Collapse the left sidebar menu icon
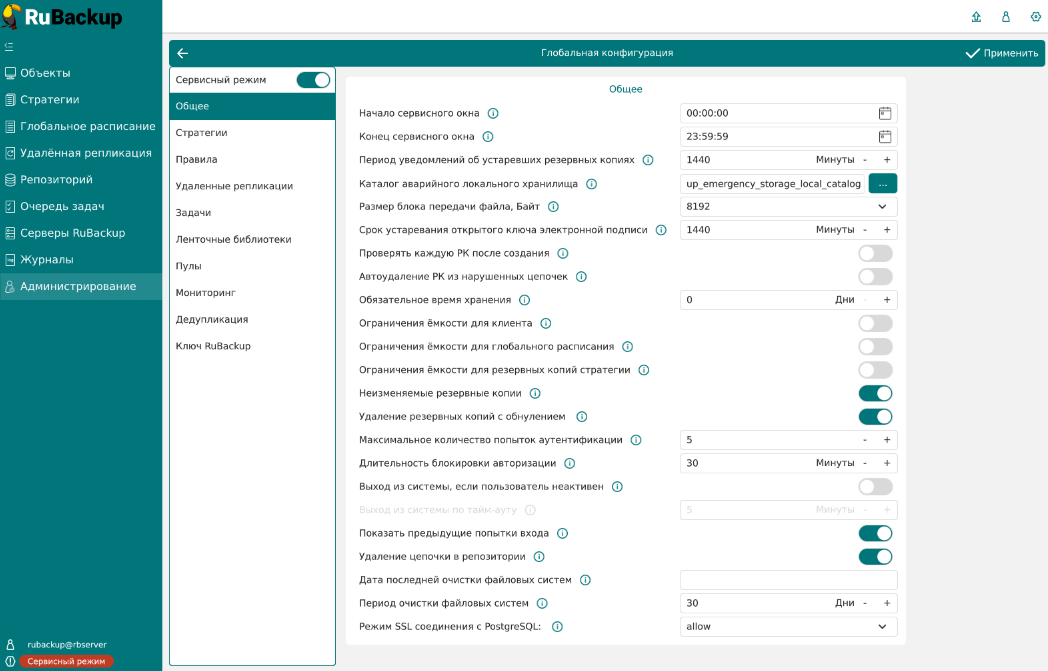This screenshot has height=671, width=1048. tap(9, 47)
